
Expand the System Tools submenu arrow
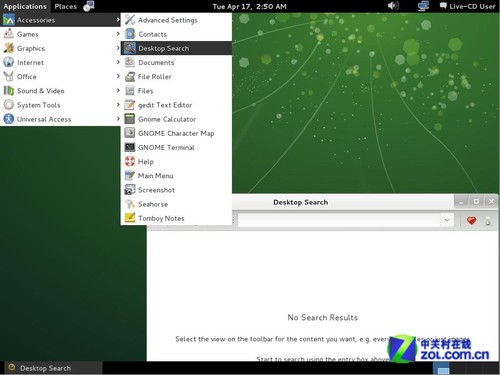[x=118, y=105]
